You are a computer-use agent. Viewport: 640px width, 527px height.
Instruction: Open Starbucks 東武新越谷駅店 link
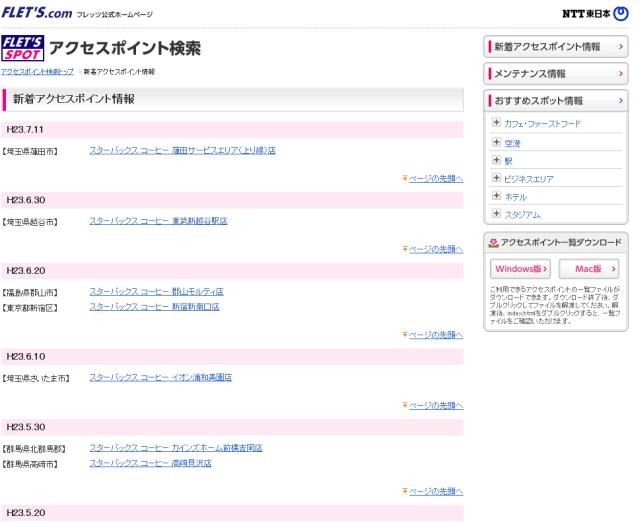158,221
